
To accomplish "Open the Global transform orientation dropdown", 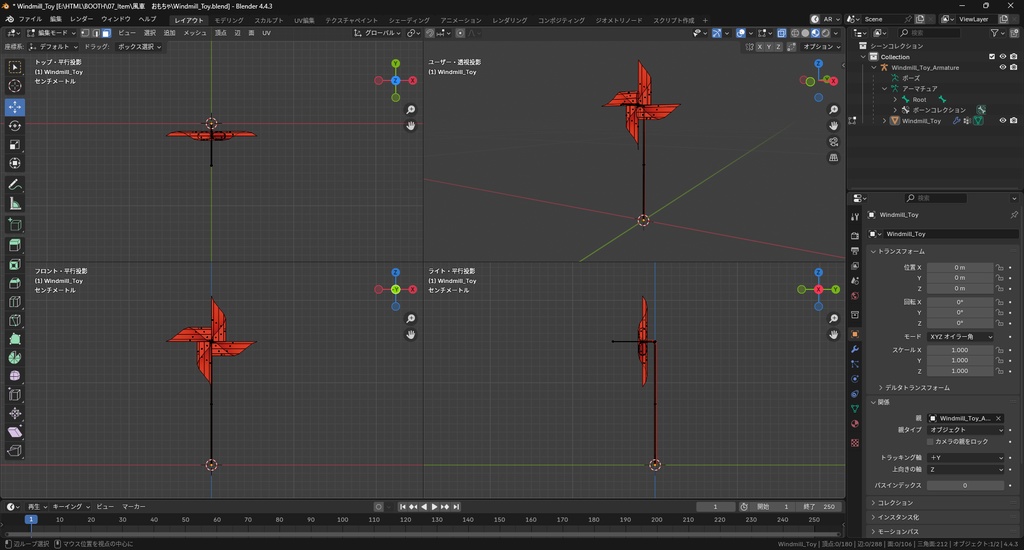I will (377, 33).
